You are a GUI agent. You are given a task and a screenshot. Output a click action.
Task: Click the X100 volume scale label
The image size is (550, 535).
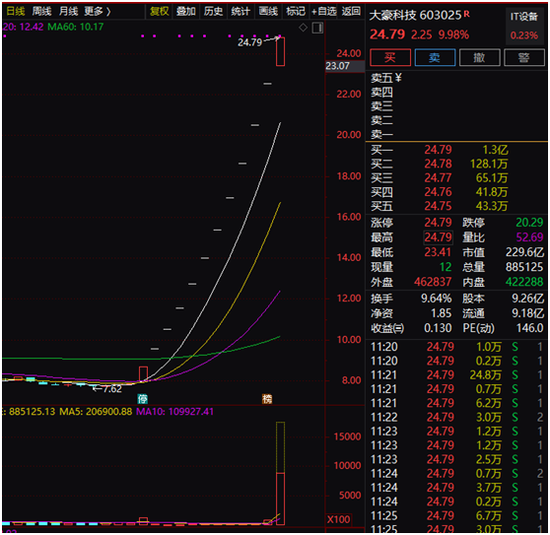point(339,519)
